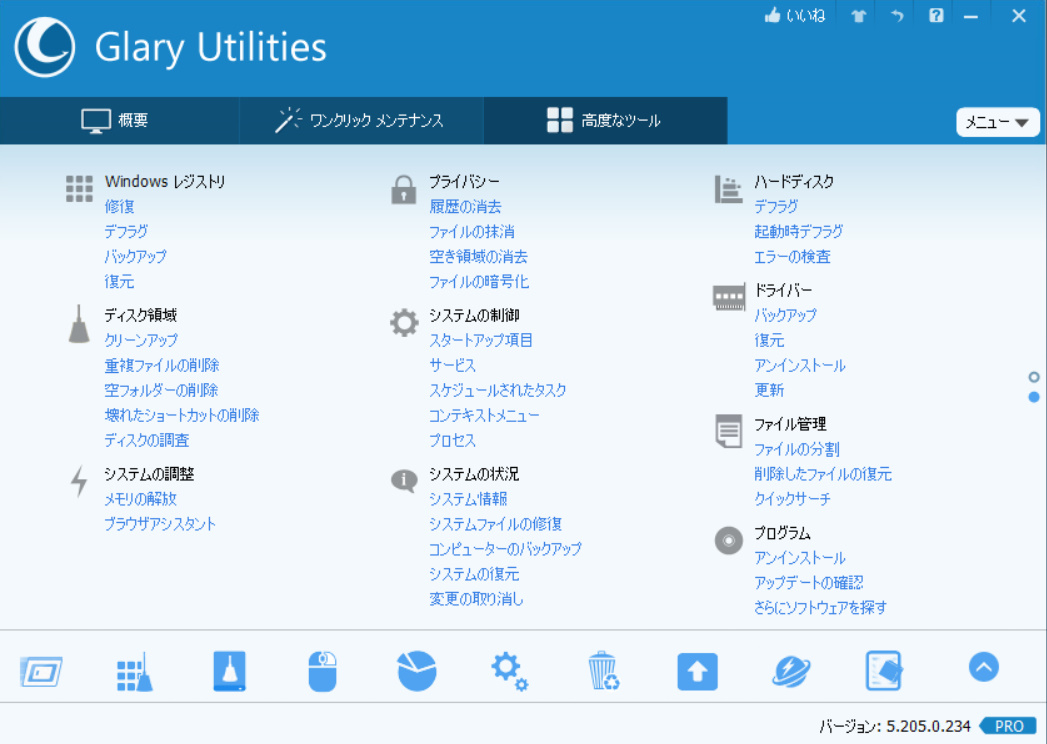The image size is (1047, 744).
Task: Open ファイルの抹消 link
Action: point(471,232)
